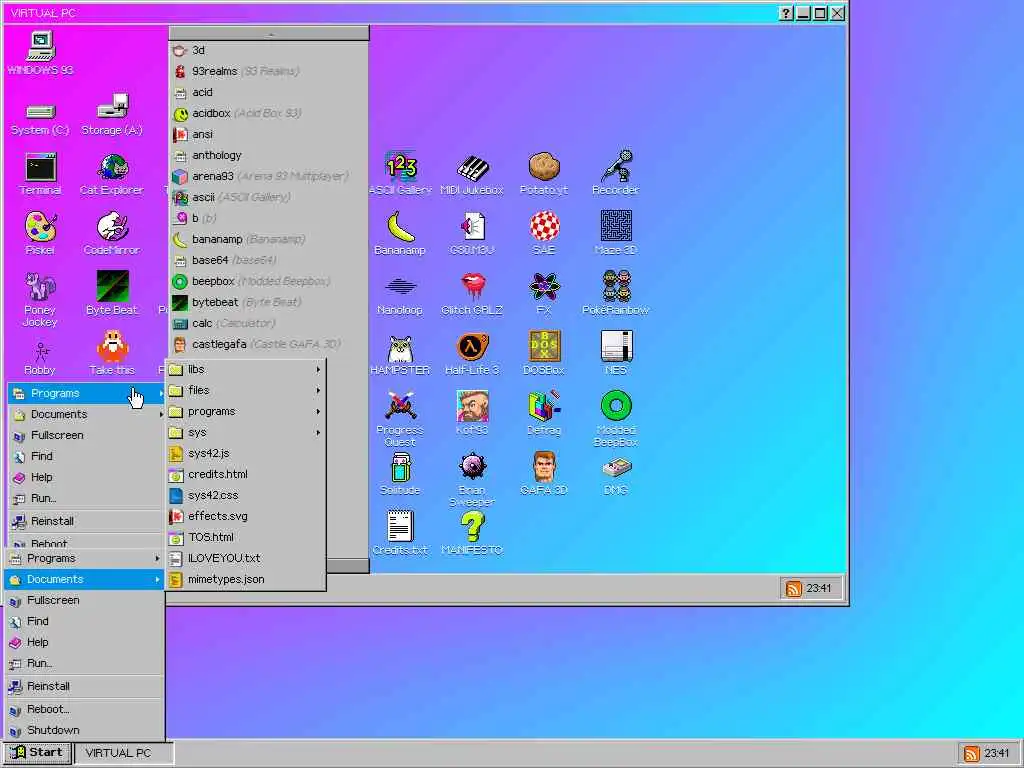Open the Maze 3D desktop icon
1024x768 pixels.
[x=615, y=234]
